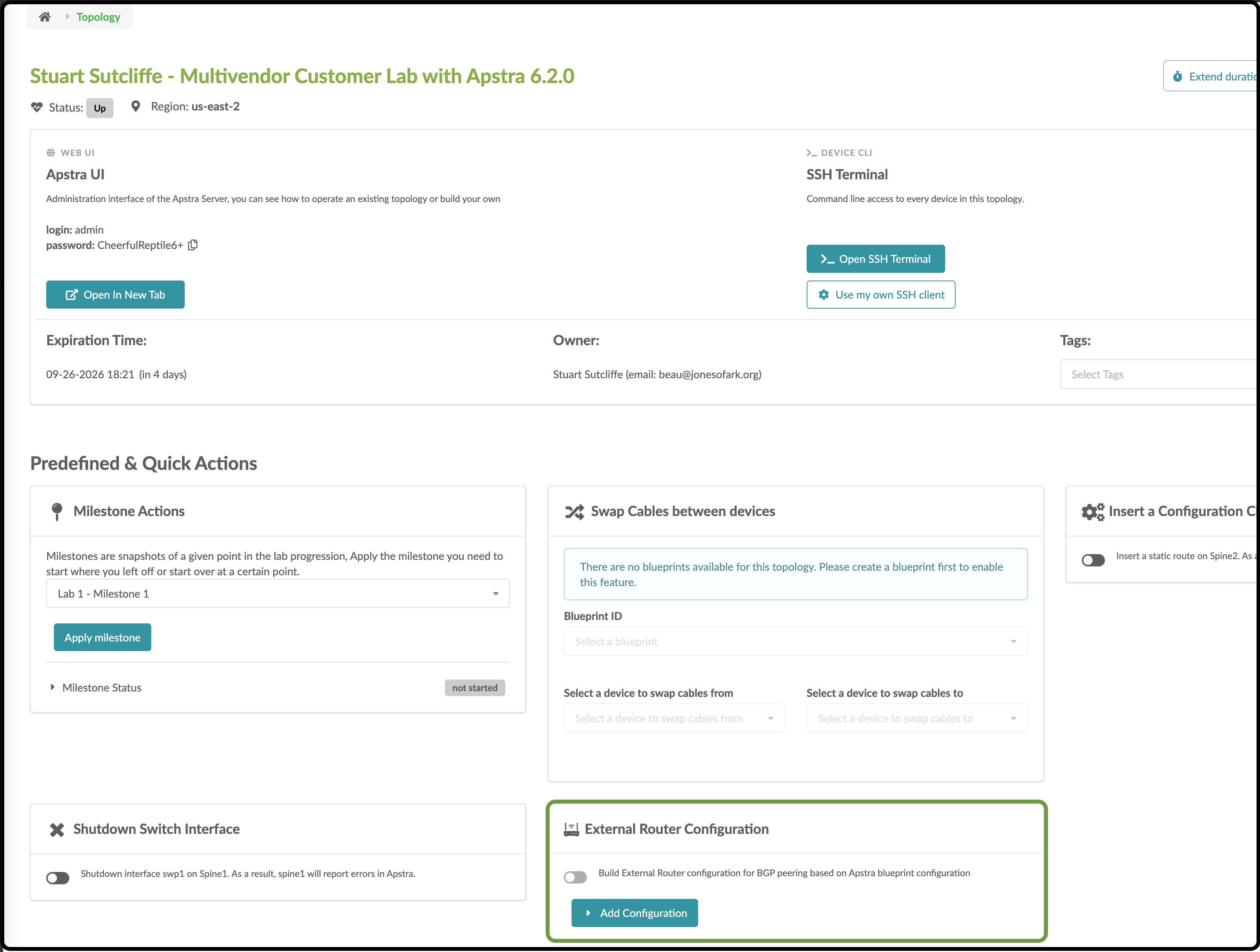Click expiration time 09-26-2026 18:21
This screenshot has height=952, width=1260.
90,374
